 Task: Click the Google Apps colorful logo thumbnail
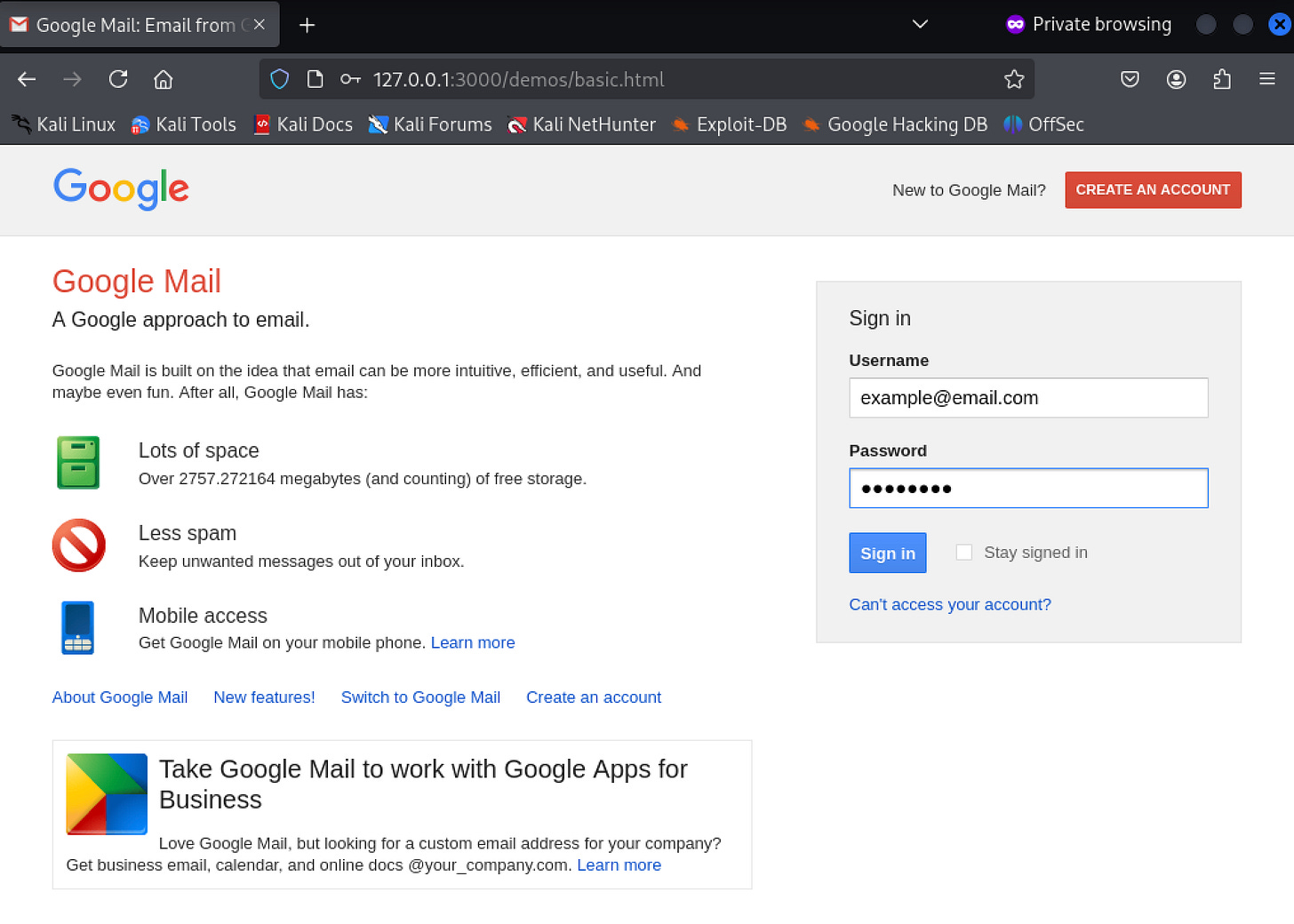click(x=107, y=793)
